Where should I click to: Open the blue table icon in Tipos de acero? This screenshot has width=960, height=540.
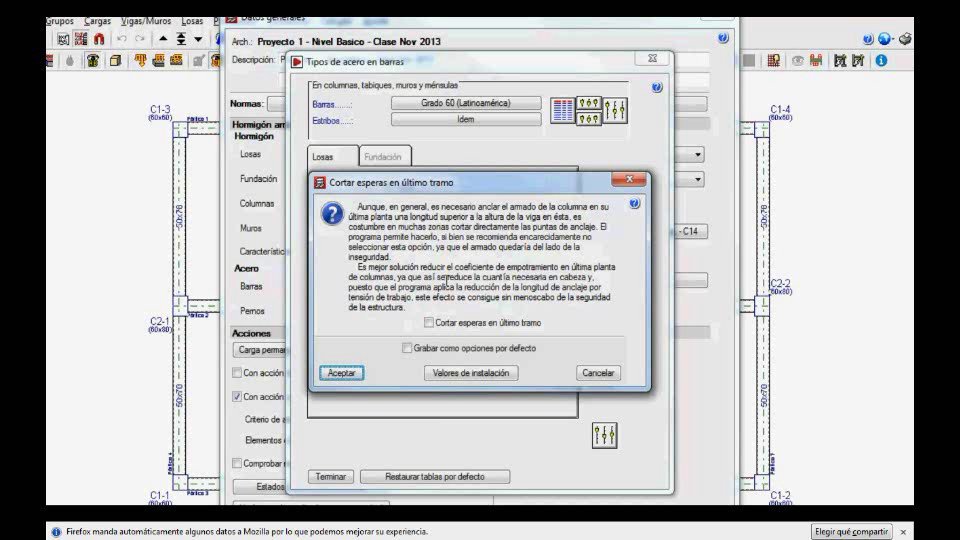563,110
